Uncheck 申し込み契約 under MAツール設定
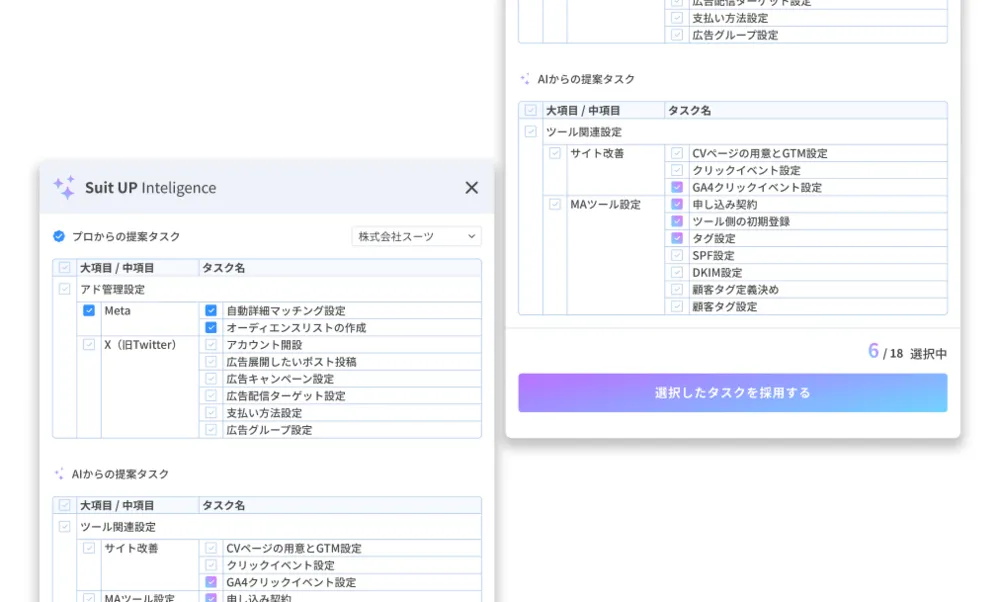1000x602 pixels. click(675, 204)
